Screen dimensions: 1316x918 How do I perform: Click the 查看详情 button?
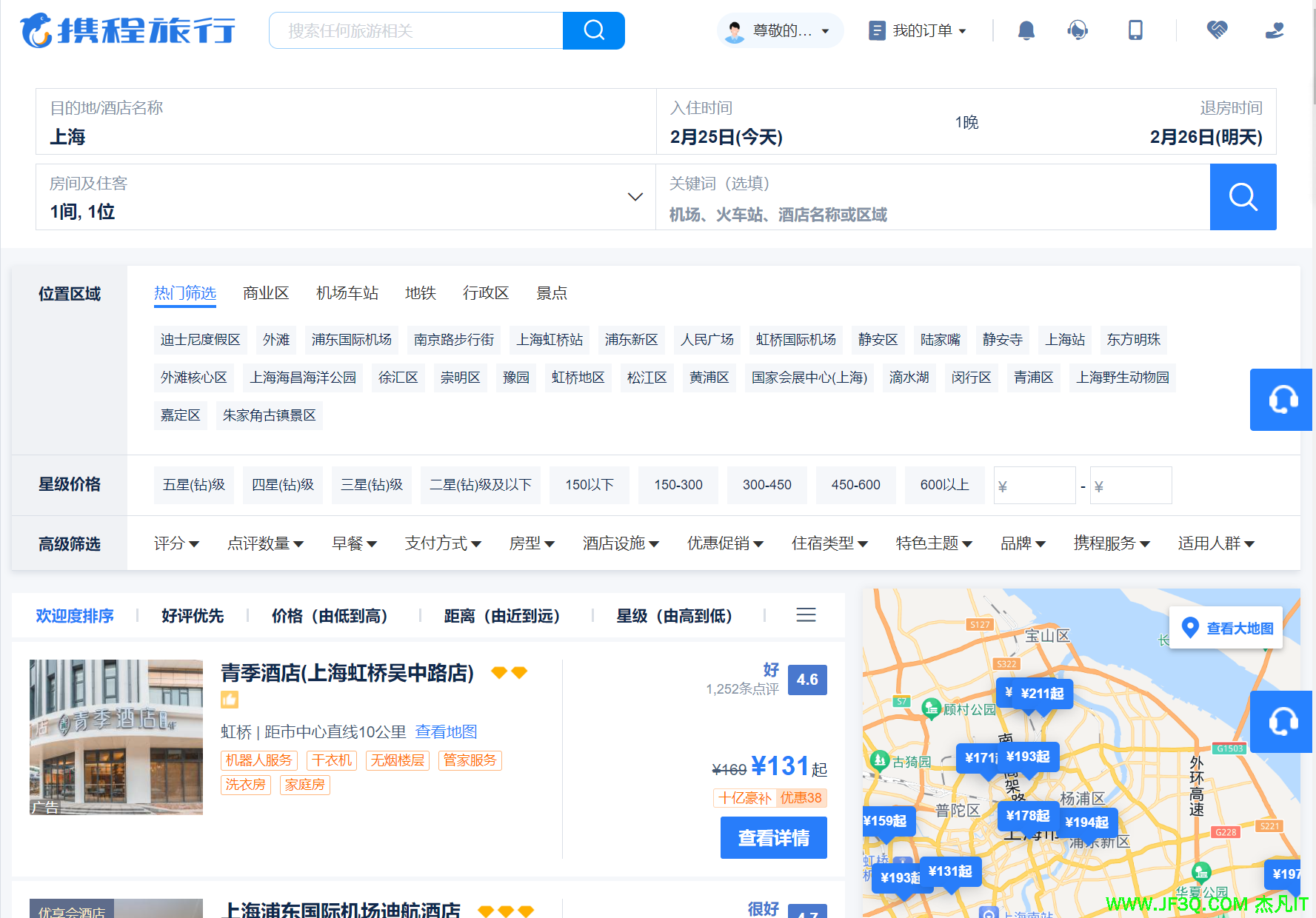click(773, 838)
